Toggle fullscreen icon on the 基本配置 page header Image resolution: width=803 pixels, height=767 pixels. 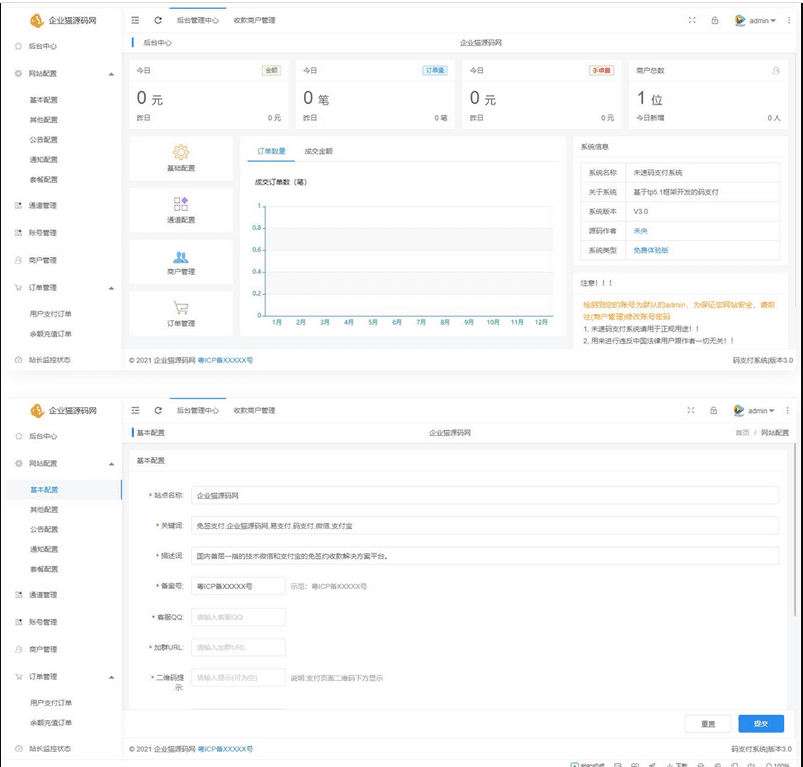(x=691, y=410)
